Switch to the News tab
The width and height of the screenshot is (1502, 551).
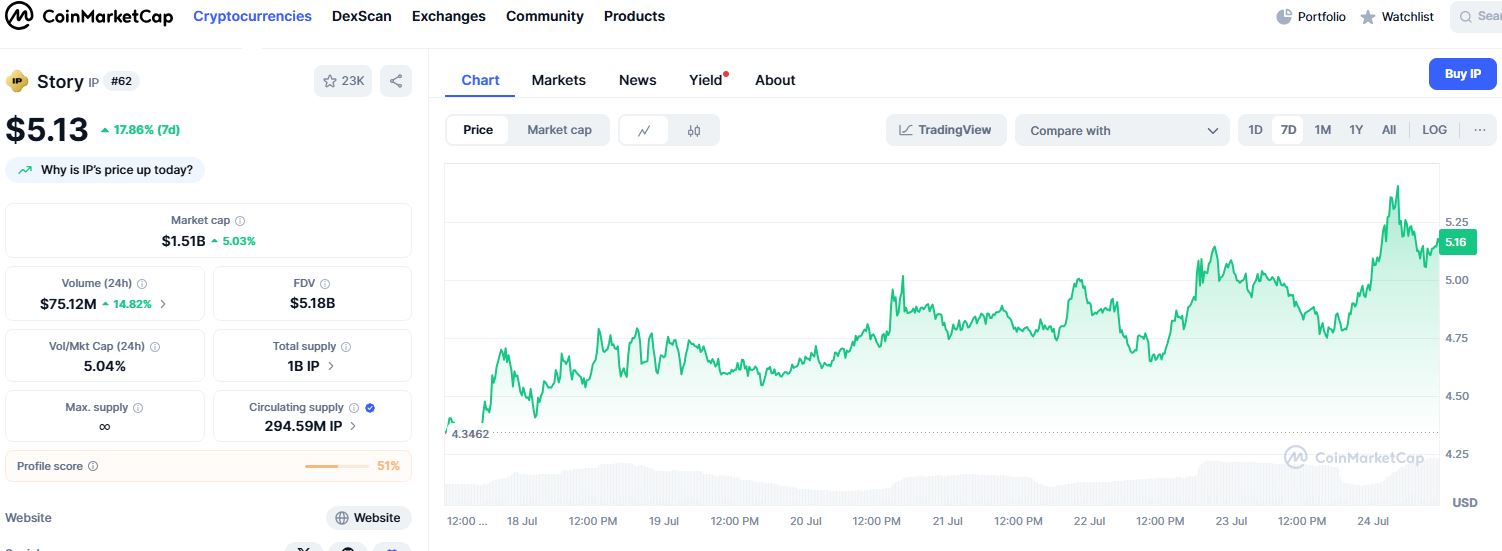point(638,80)
